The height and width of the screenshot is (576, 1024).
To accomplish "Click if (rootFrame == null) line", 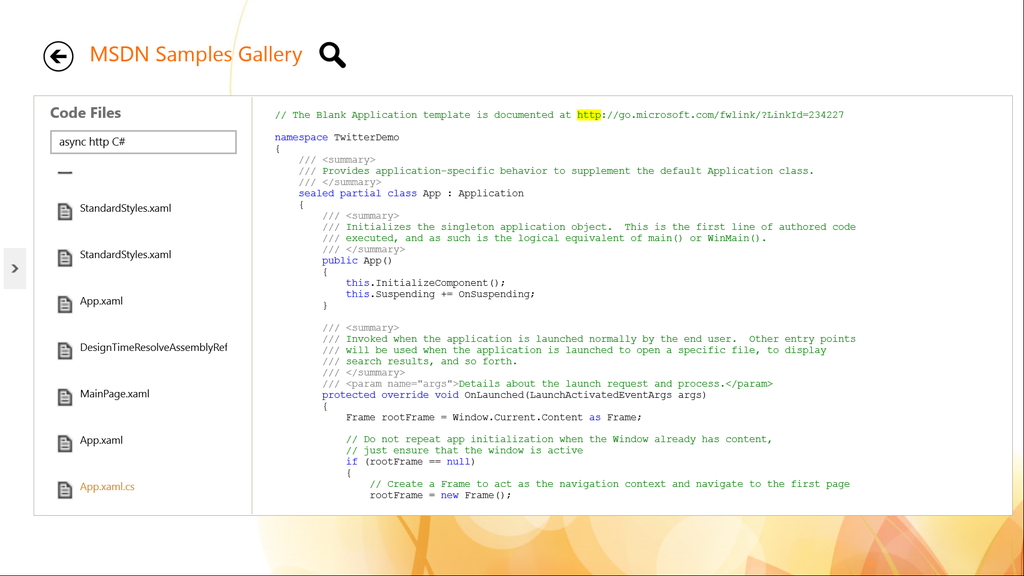I will coord(410,462).
